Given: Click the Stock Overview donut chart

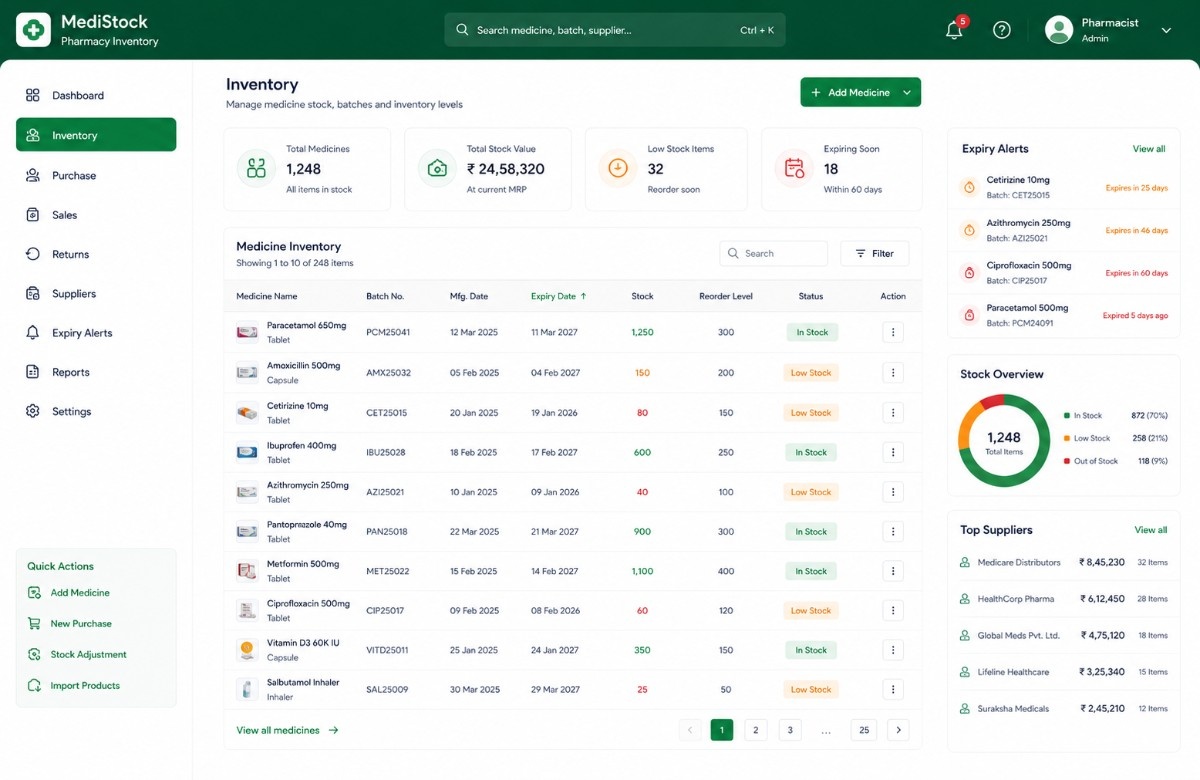Looking at the screenshot, I should pyautogui.click(x=1004, y=440).
